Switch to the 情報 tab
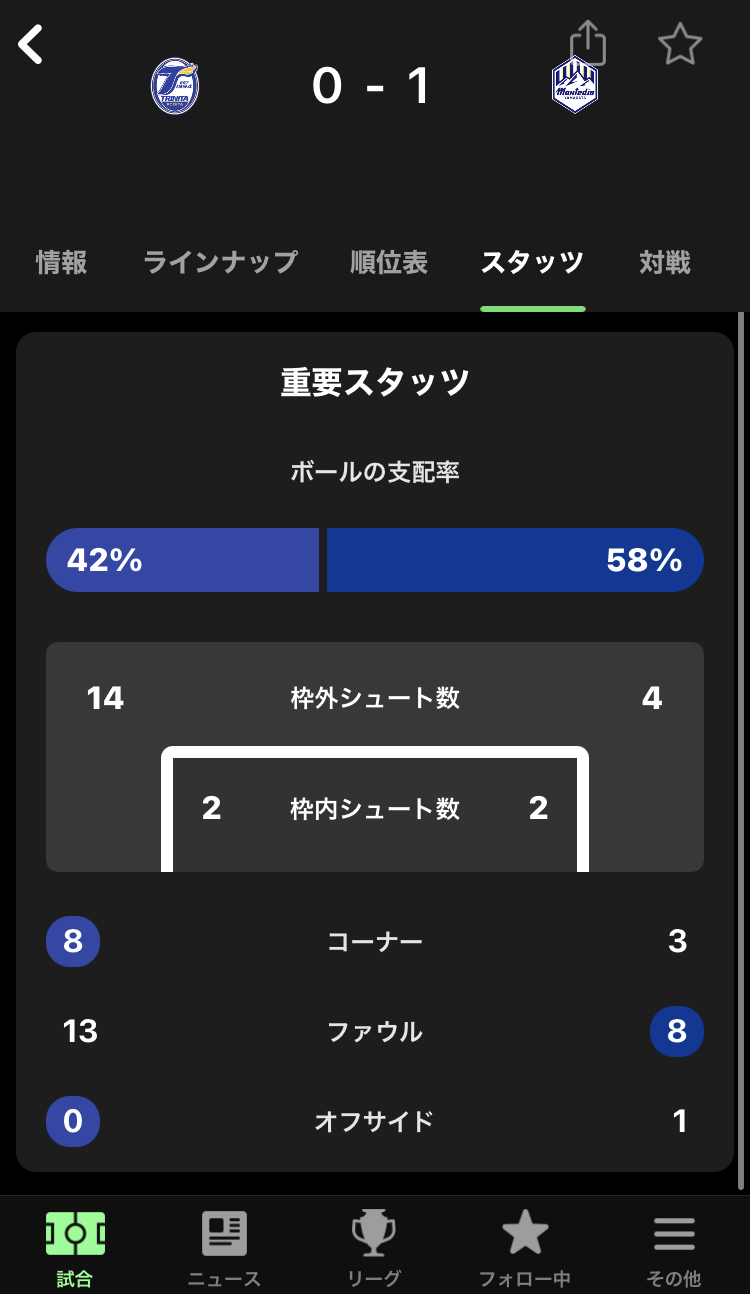750x1294 pixels. coord(61,263)
